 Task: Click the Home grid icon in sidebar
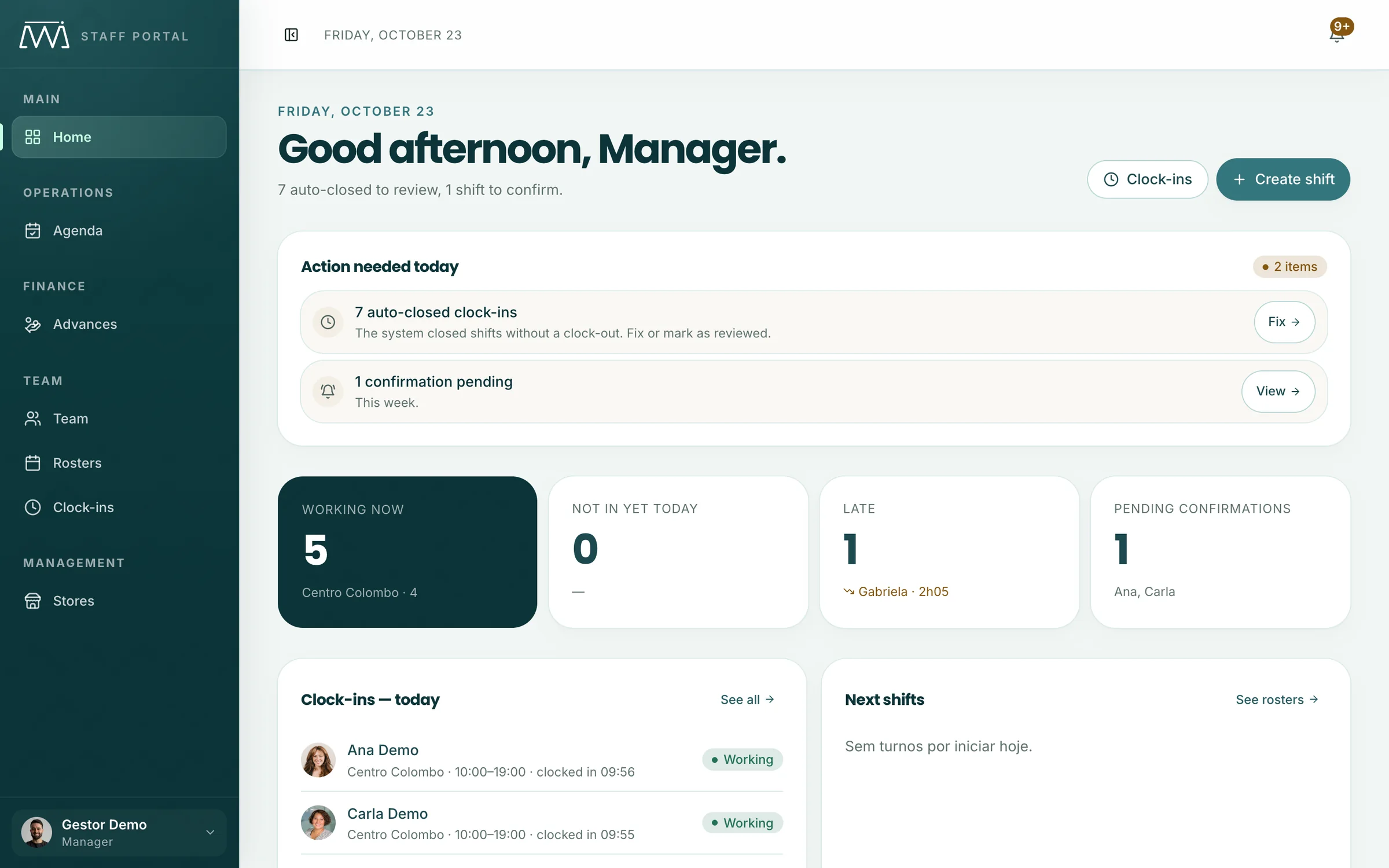coord(33,137)
